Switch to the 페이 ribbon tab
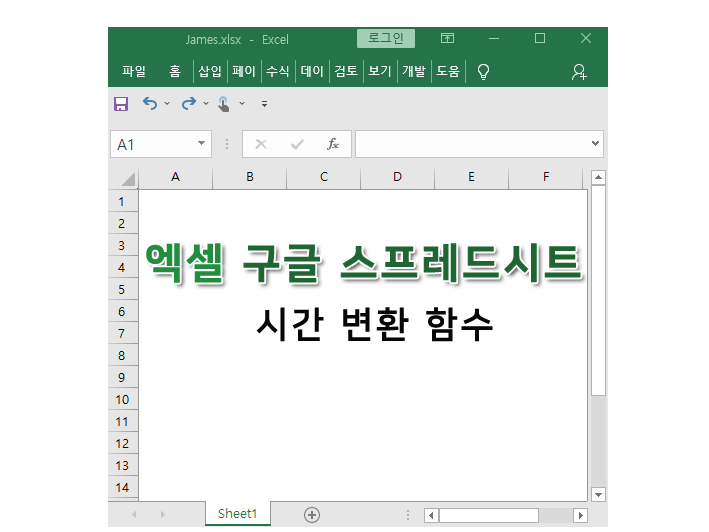709x532 pixels. pos(244,71)
